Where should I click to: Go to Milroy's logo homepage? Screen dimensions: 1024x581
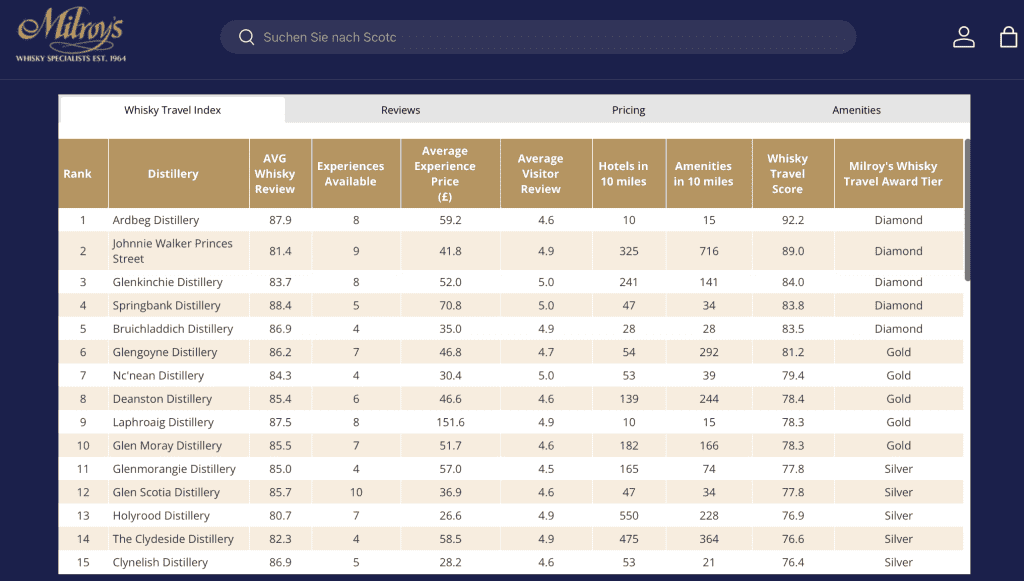click(x=71, y=35)
